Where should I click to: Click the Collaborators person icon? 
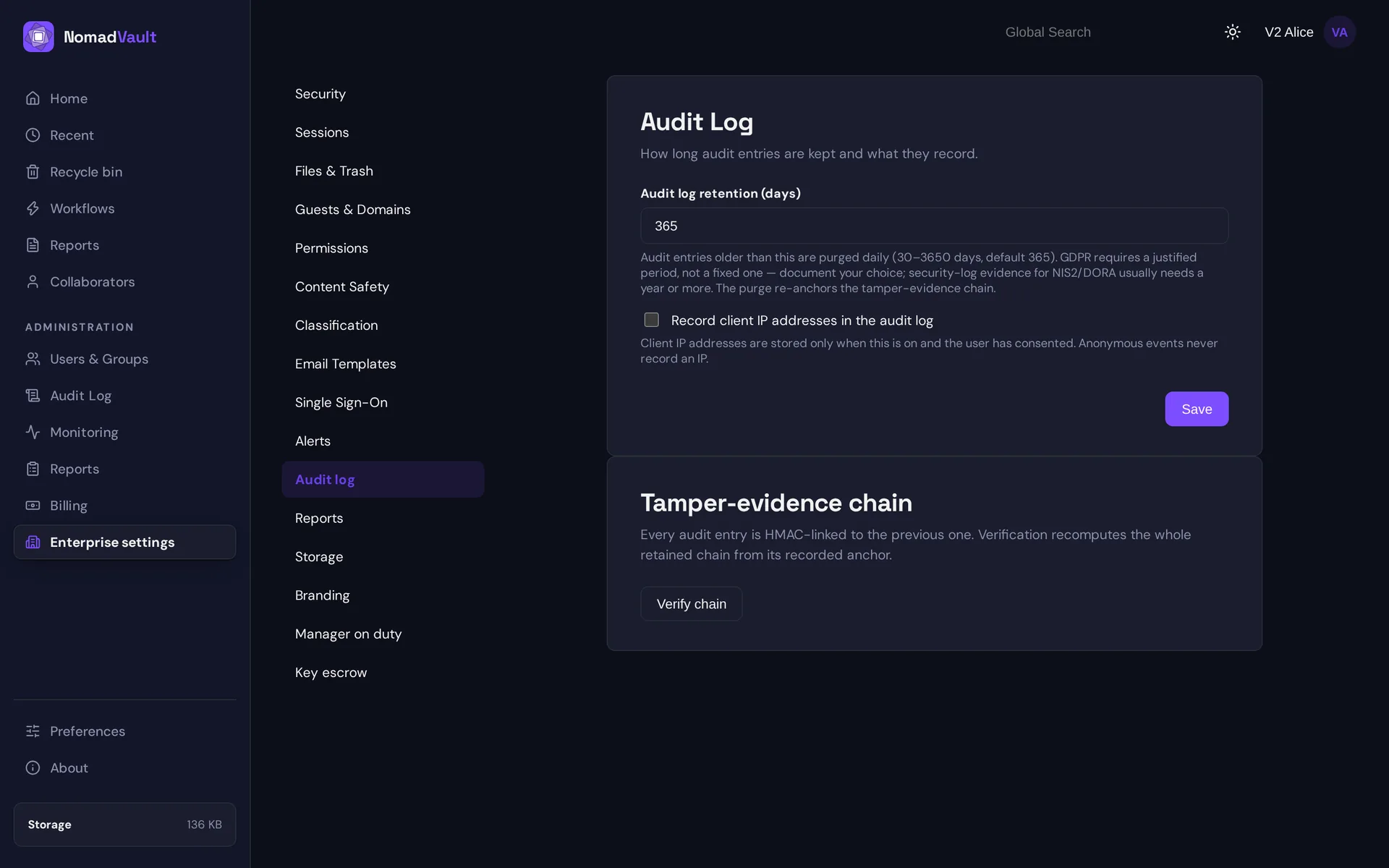click(33, 282)
